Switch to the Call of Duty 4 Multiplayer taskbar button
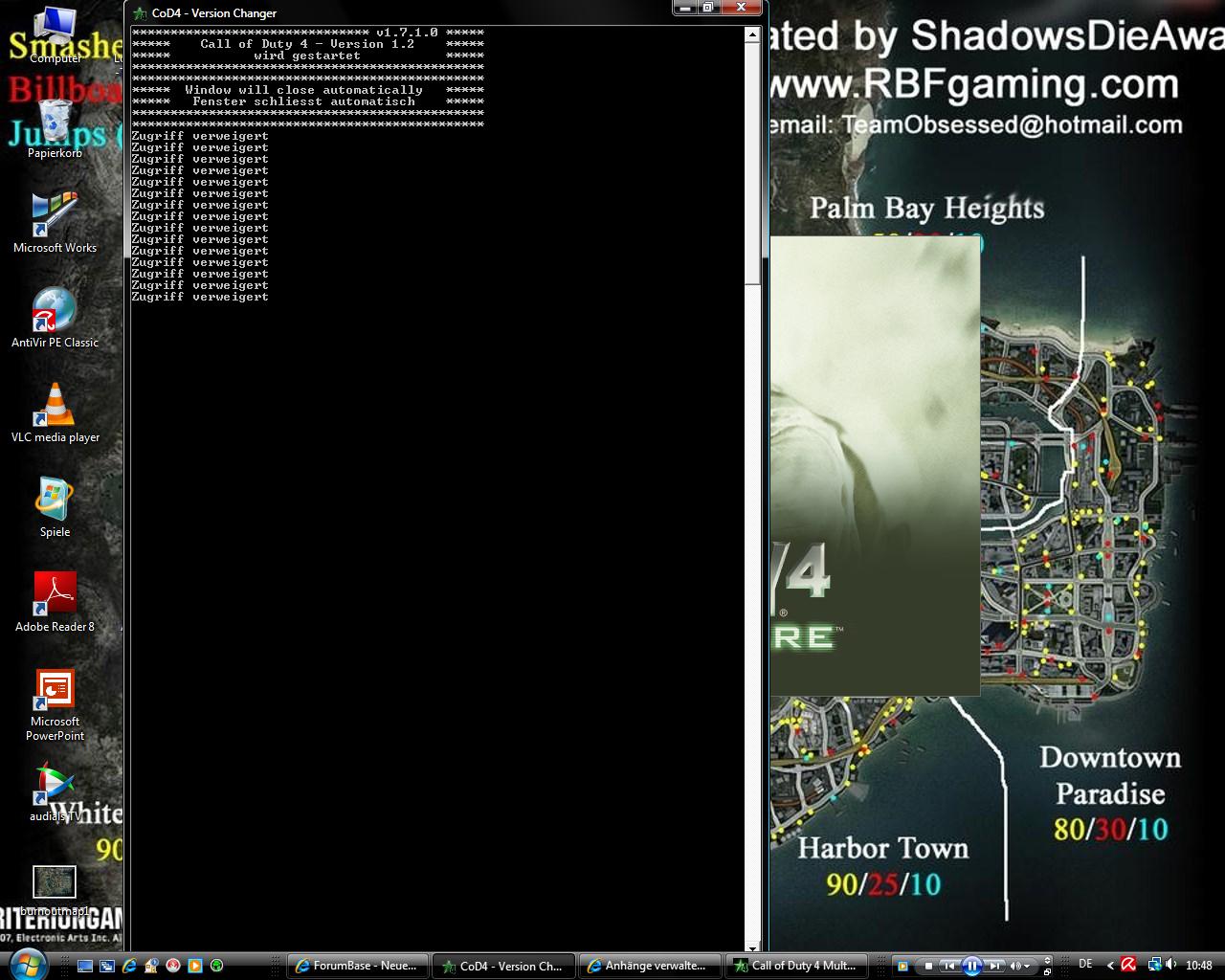This screenshot has width=1225, height=980. pyautogui.click(x=795, y=966)
